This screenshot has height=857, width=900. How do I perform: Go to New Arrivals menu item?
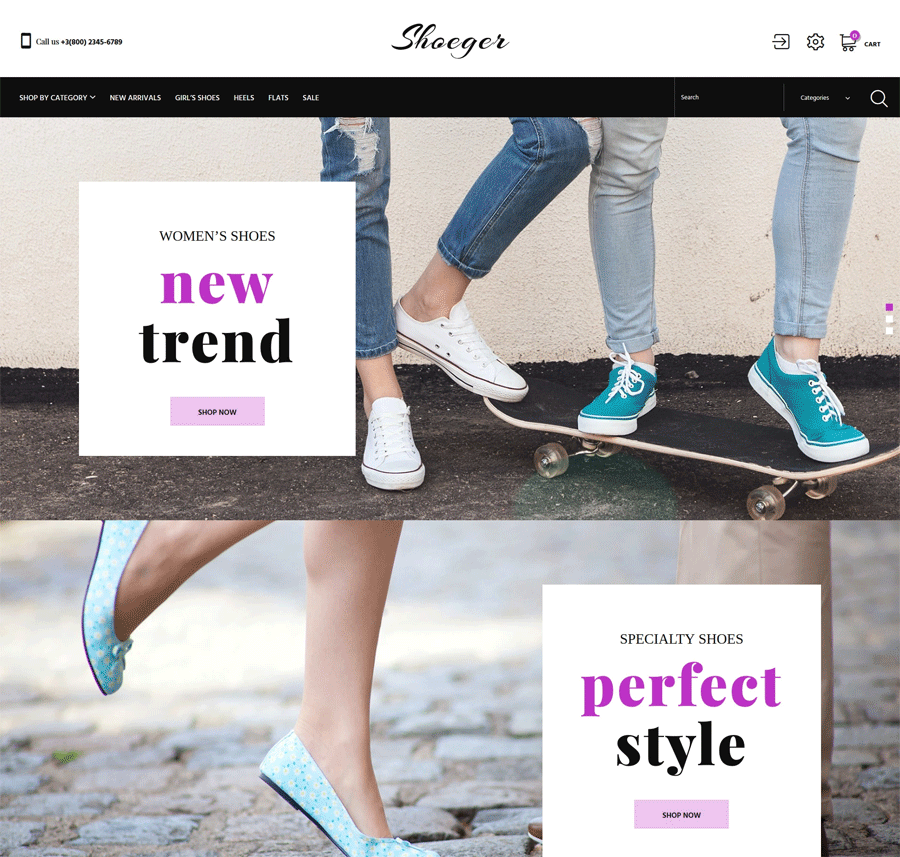tap(135, 98)
